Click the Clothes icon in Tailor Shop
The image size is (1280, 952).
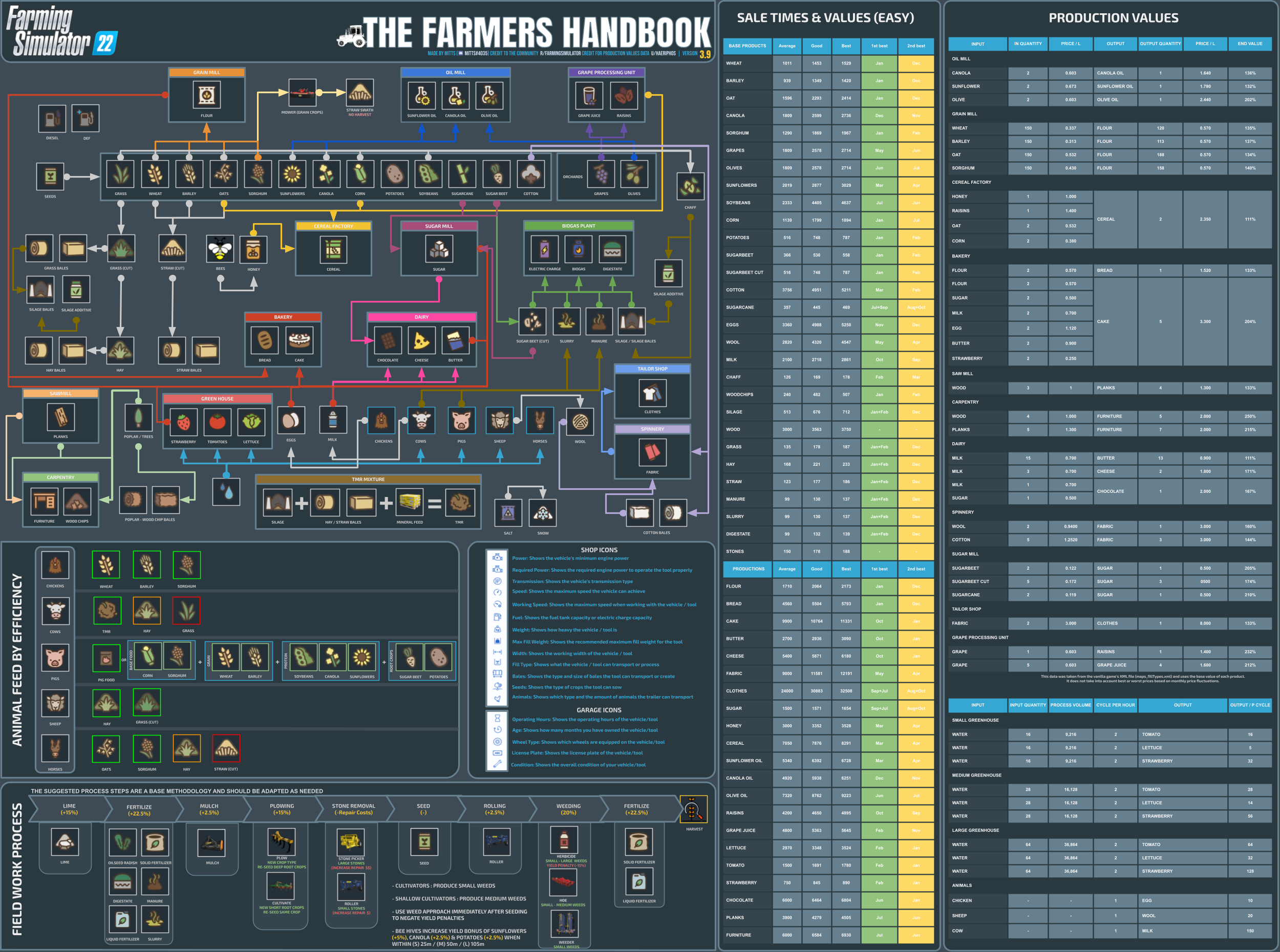652,394
